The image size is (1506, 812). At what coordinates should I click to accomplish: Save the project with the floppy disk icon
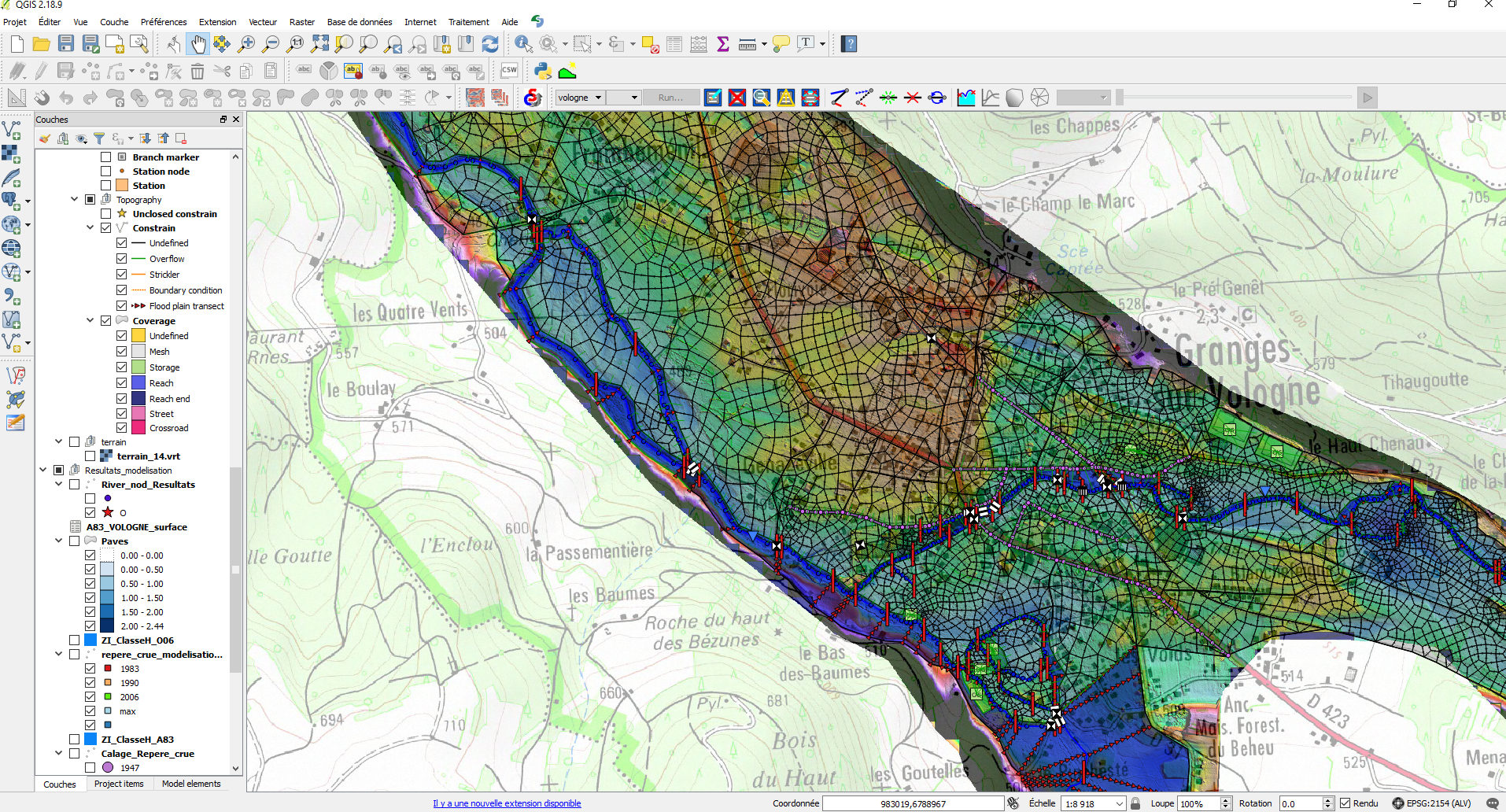tap(66, 44)
